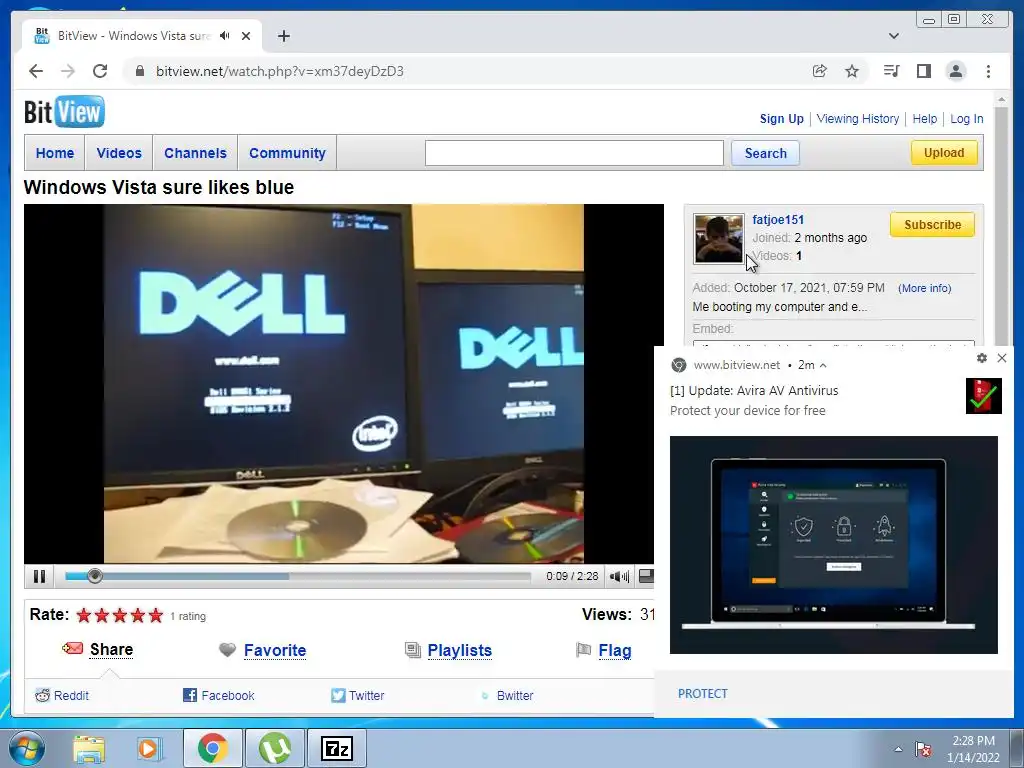Subscribe to fatjoe151
The width and height of the screenshot is (1024, 768).
(932, 225)
